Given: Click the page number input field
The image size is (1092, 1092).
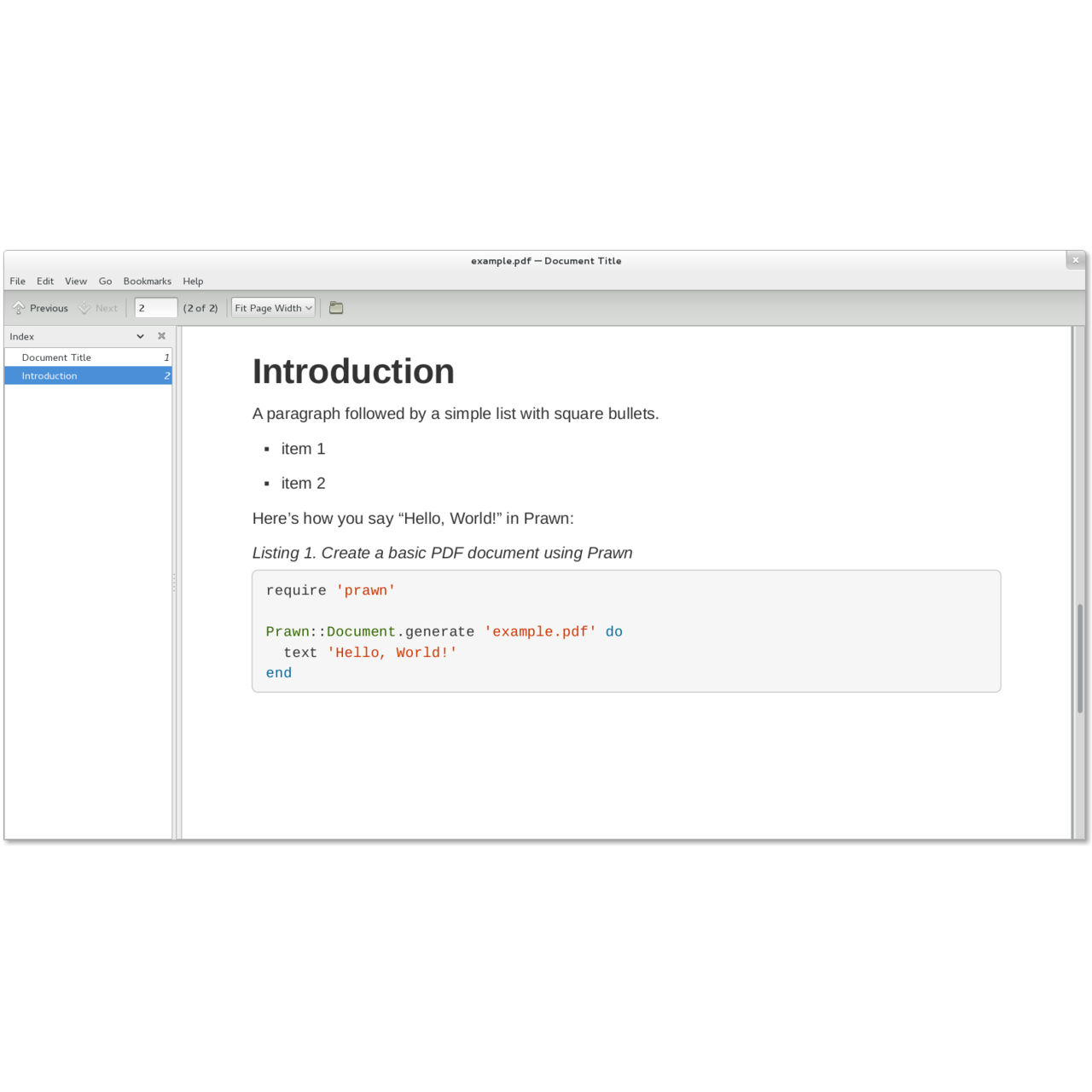Looking at the screenshot, I should pyautogui.click(x=155, y=308).
